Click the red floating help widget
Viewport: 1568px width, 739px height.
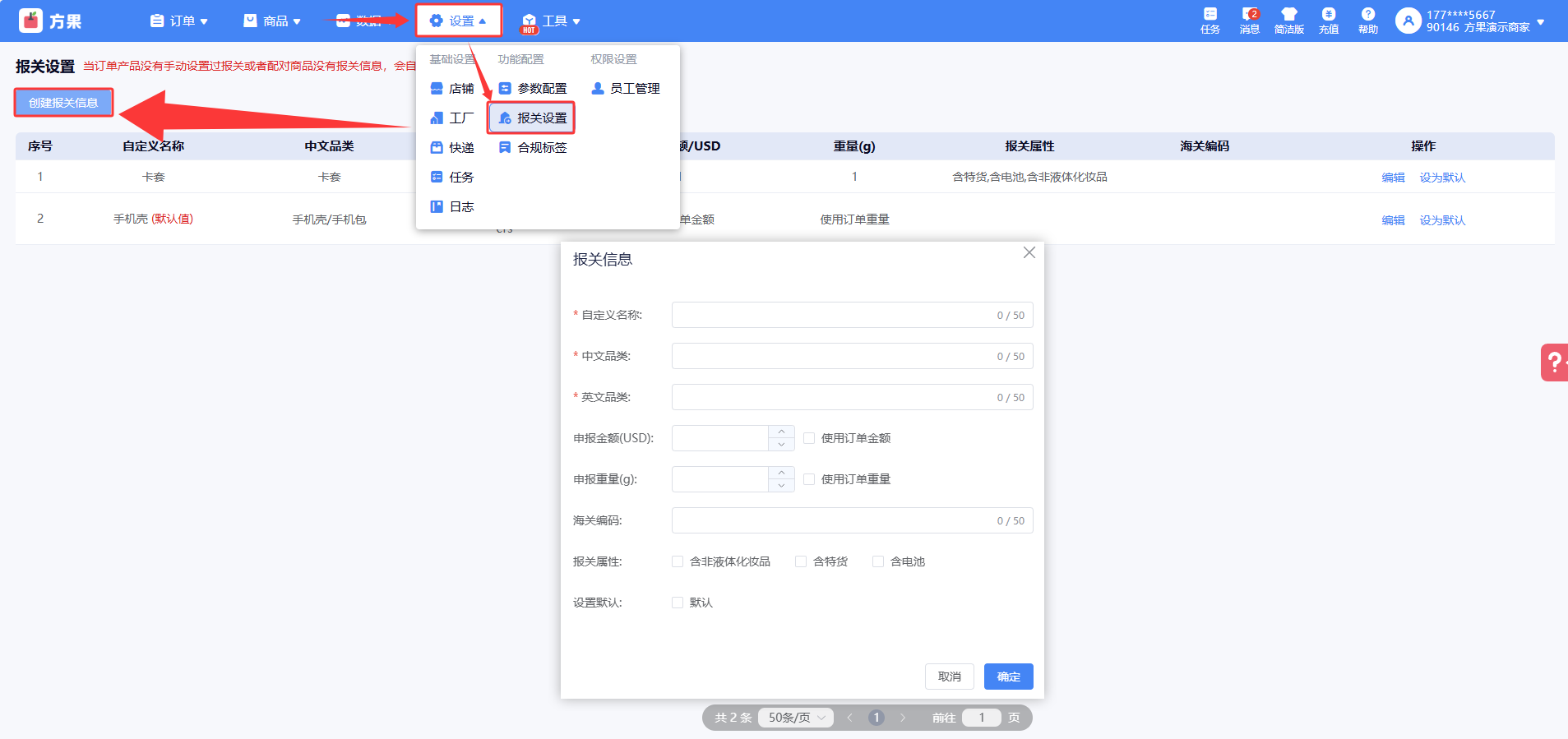coord(1554,363)
